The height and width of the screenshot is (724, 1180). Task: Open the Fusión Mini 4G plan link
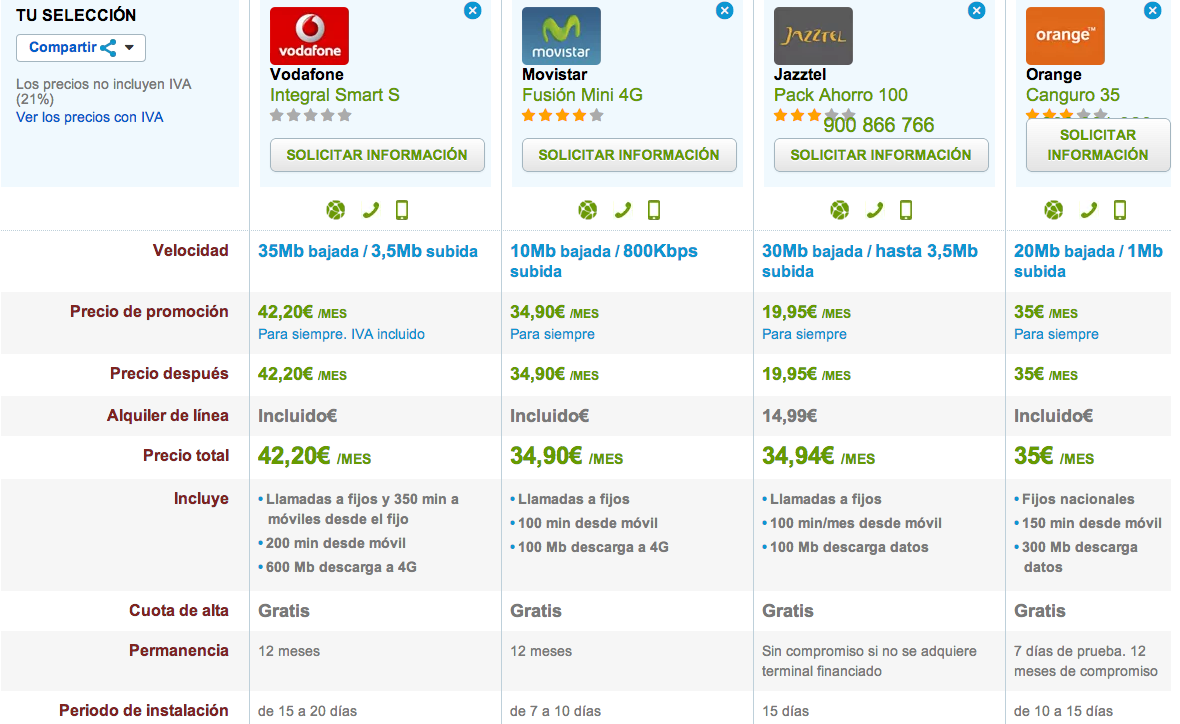pyautogui.click(x=582, y=96)
